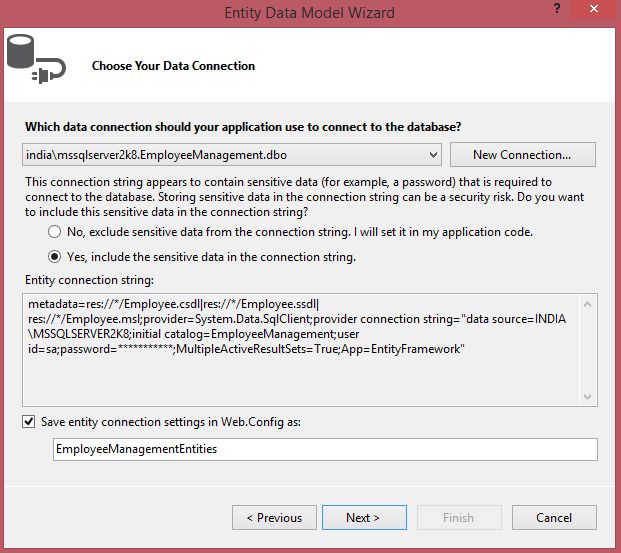This screenshot has height=553, width=621.
Task: Click the database connection plug icon
Action: click(35, 62)
